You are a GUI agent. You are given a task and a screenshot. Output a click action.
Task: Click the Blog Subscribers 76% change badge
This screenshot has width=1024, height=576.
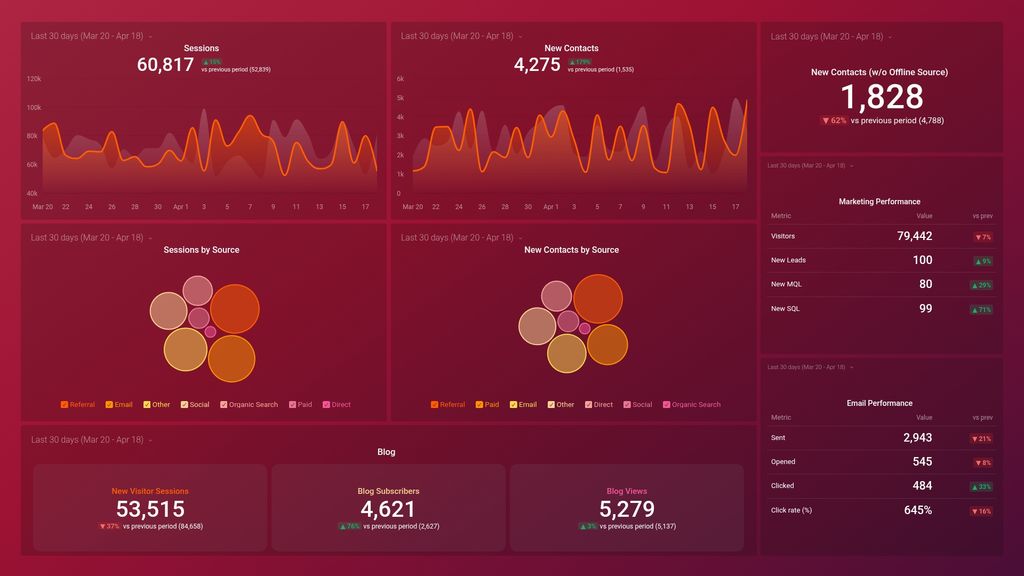point(349,526)
